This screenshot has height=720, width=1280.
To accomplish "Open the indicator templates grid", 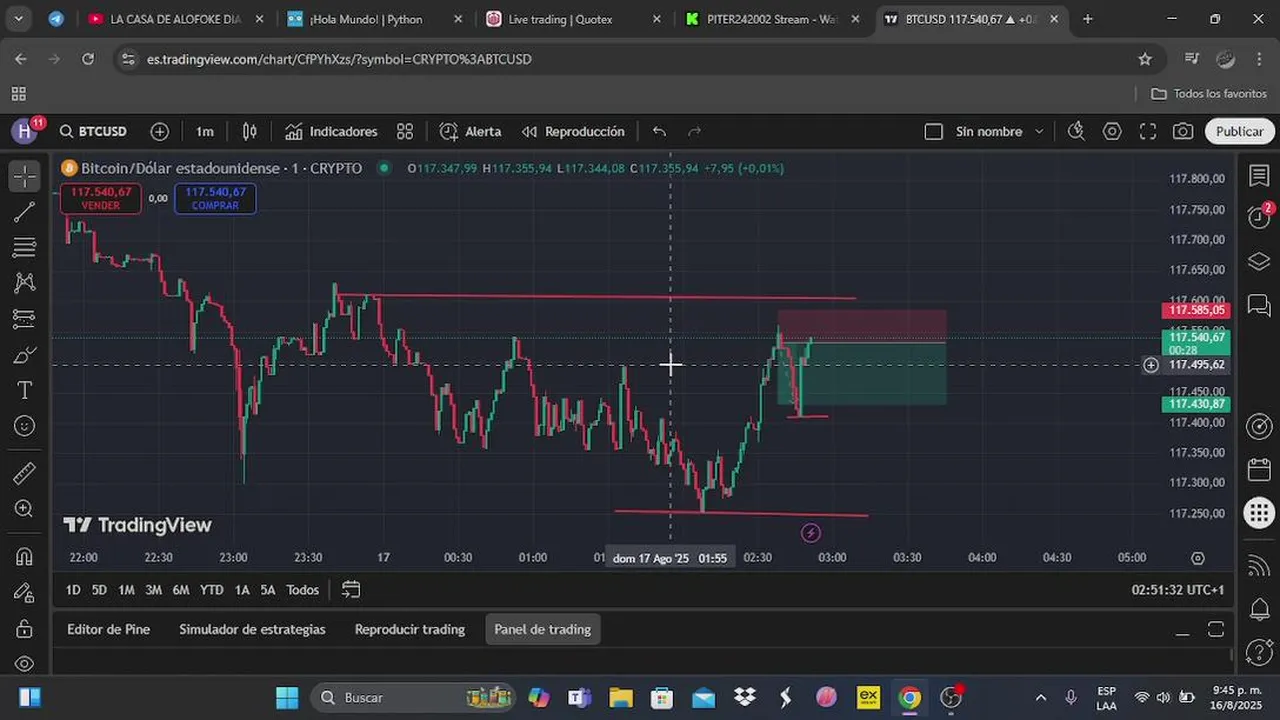I will tap(405, 131).
